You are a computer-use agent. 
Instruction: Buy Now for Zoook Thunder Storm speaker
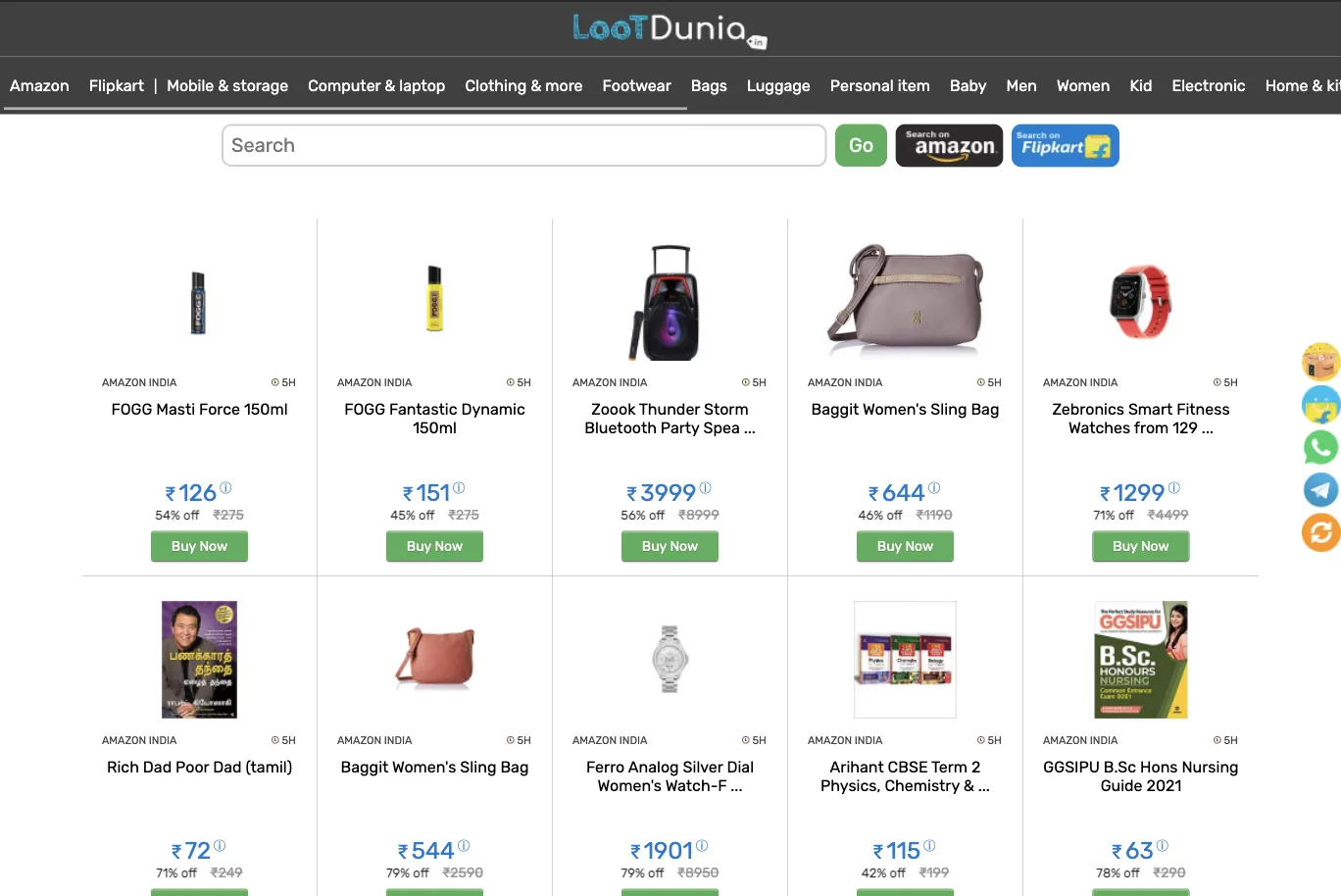click(x=670, y=546)
